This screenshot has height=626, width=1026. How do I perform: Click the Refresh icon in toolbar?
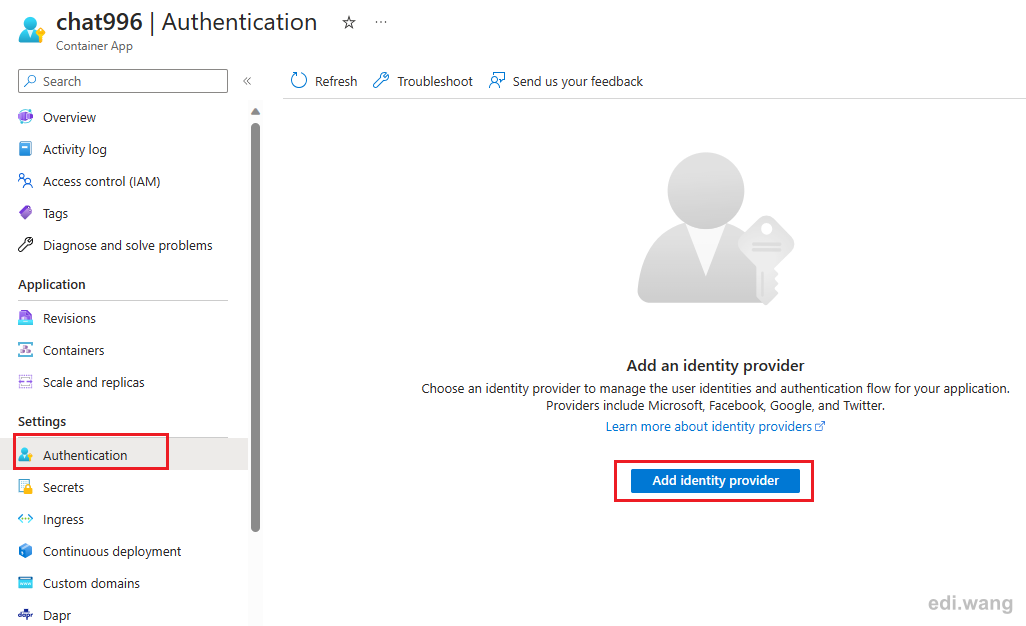(298, 80)
